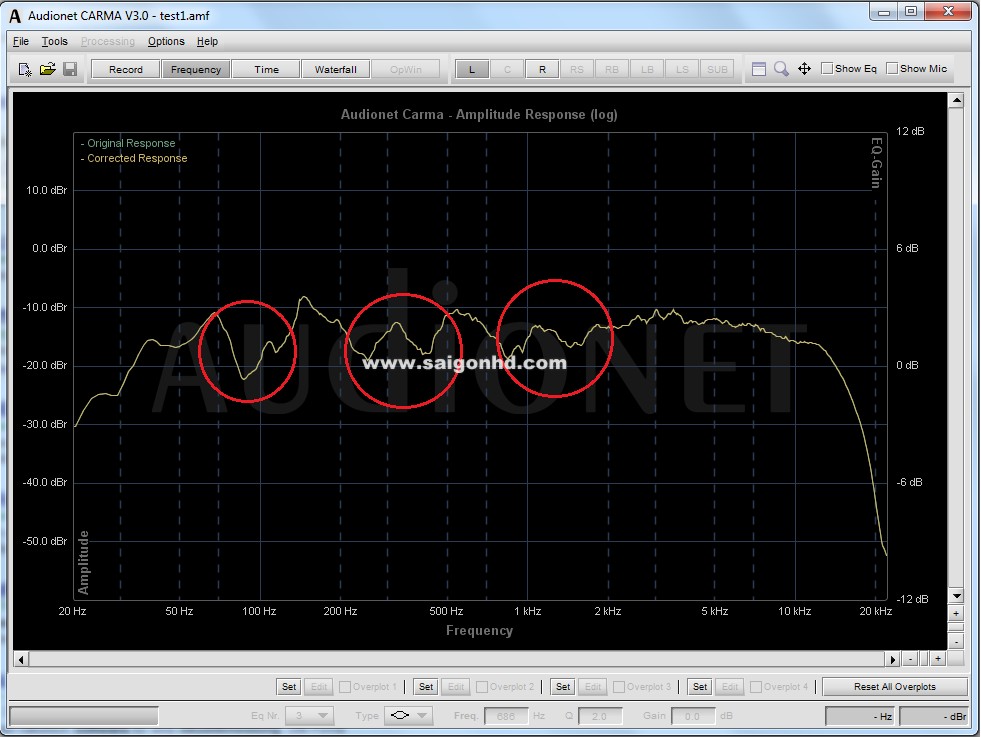Select the LS channel button
The width and height of the screenshot is (981, 737).
(x=682, y=69)
